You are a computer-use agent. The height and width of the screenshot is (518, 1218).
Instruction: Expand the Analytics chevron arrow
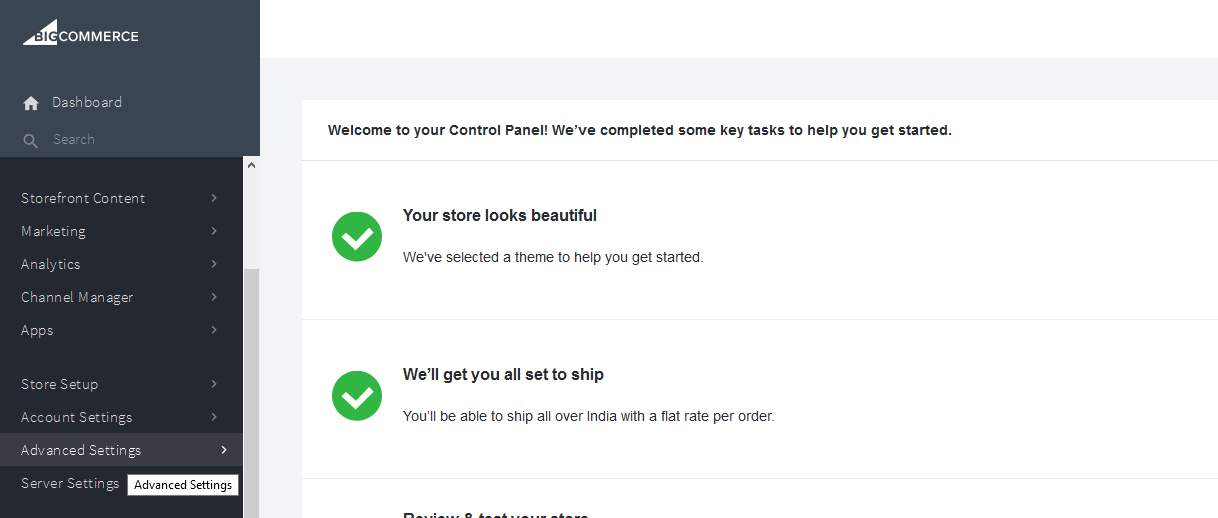point(214,264)
